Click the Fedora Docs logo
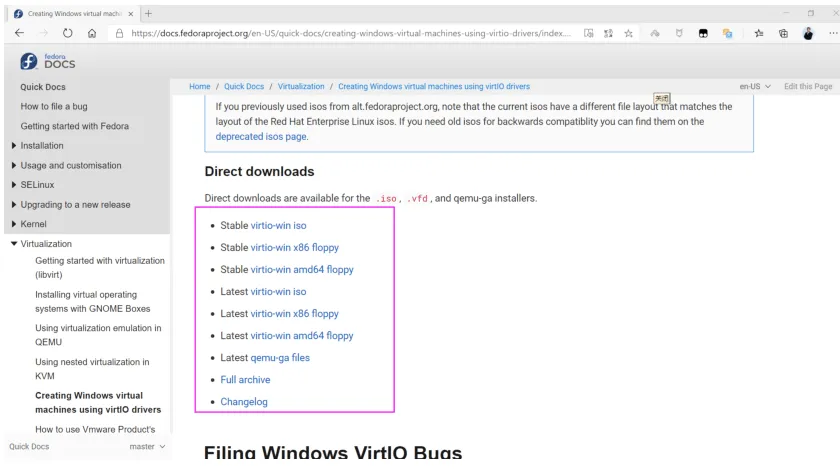Screen dimensions: 840x469 (x=48, y=61)
